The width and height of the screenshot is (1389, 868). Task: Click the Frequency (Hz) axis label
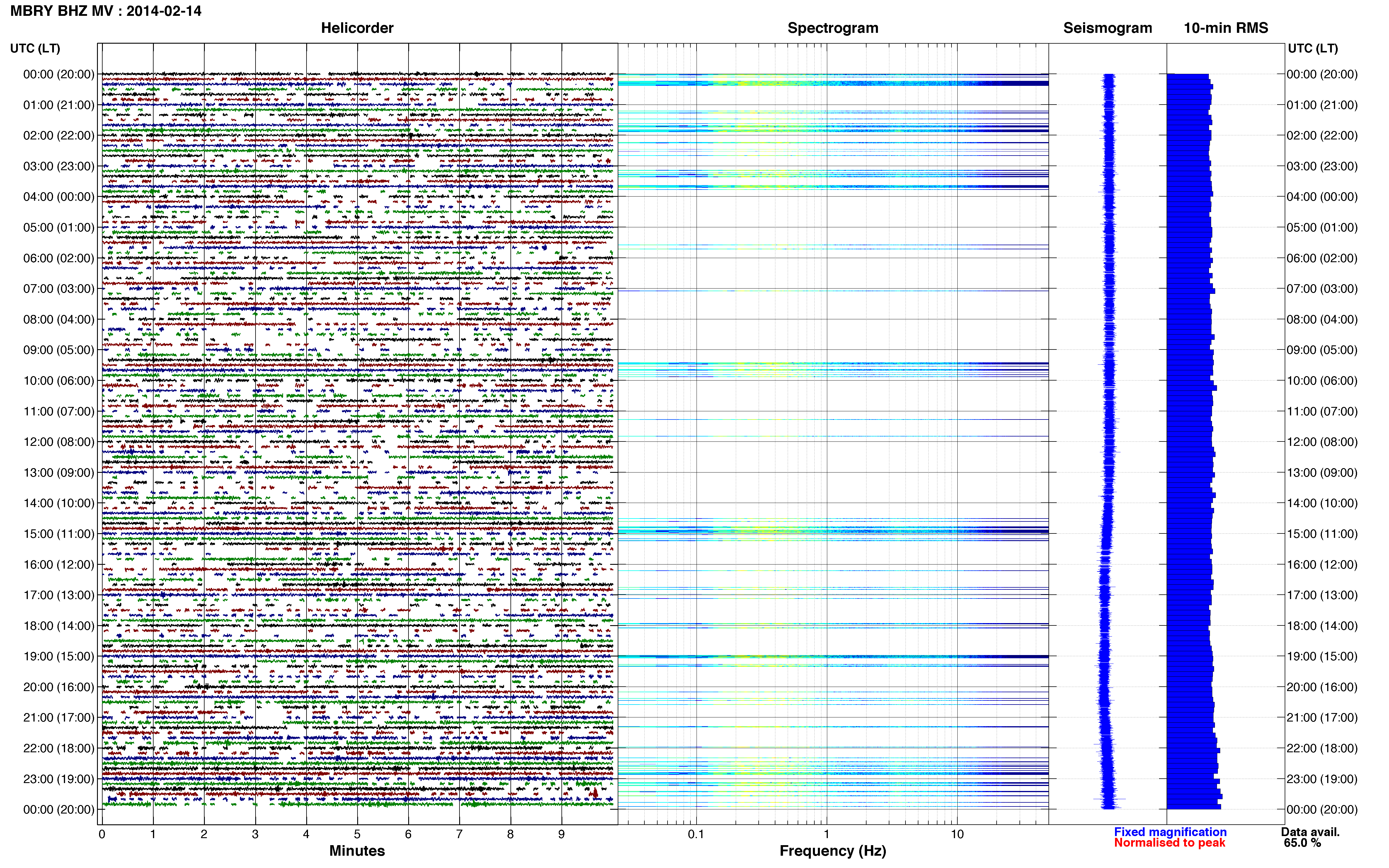point(833,851)
